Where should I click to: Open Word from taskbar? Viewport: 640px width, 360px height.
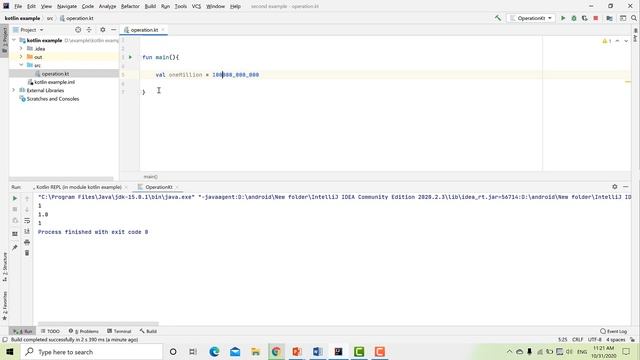(x=318, y=352)
